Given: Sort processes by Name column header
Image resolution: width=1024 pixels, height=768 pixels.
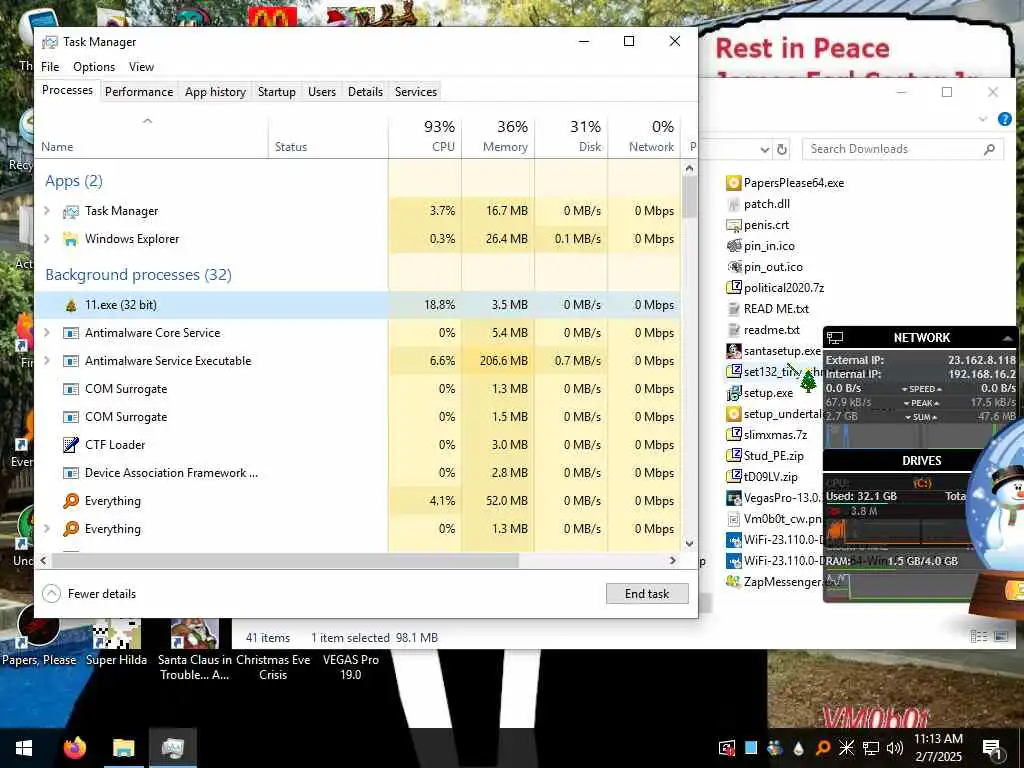Looking at the screenshot, I should click(151, 136).
